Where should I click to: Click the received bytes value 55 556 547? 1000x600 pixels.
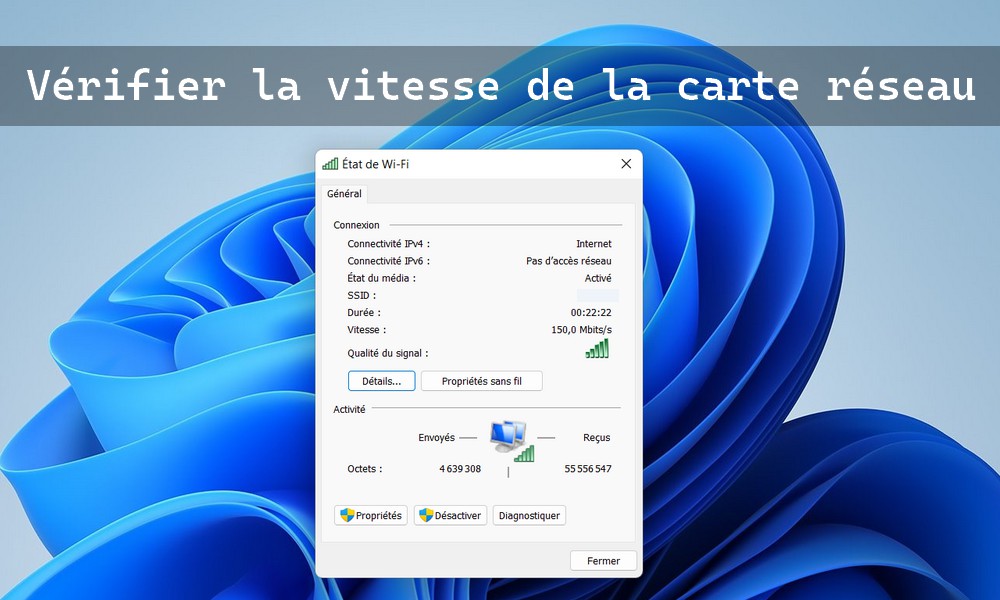tap(588, 469)
